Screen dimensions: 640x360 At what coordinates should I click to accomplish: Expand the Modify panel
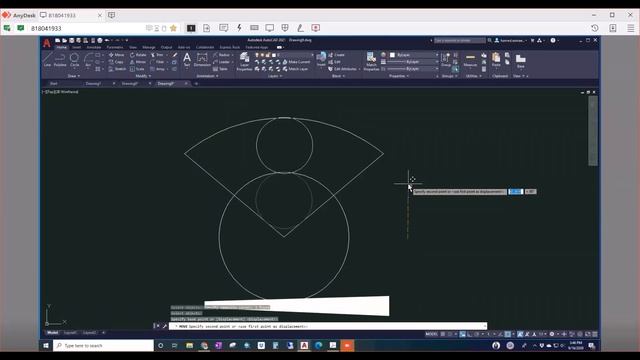[x=143, y=76]
